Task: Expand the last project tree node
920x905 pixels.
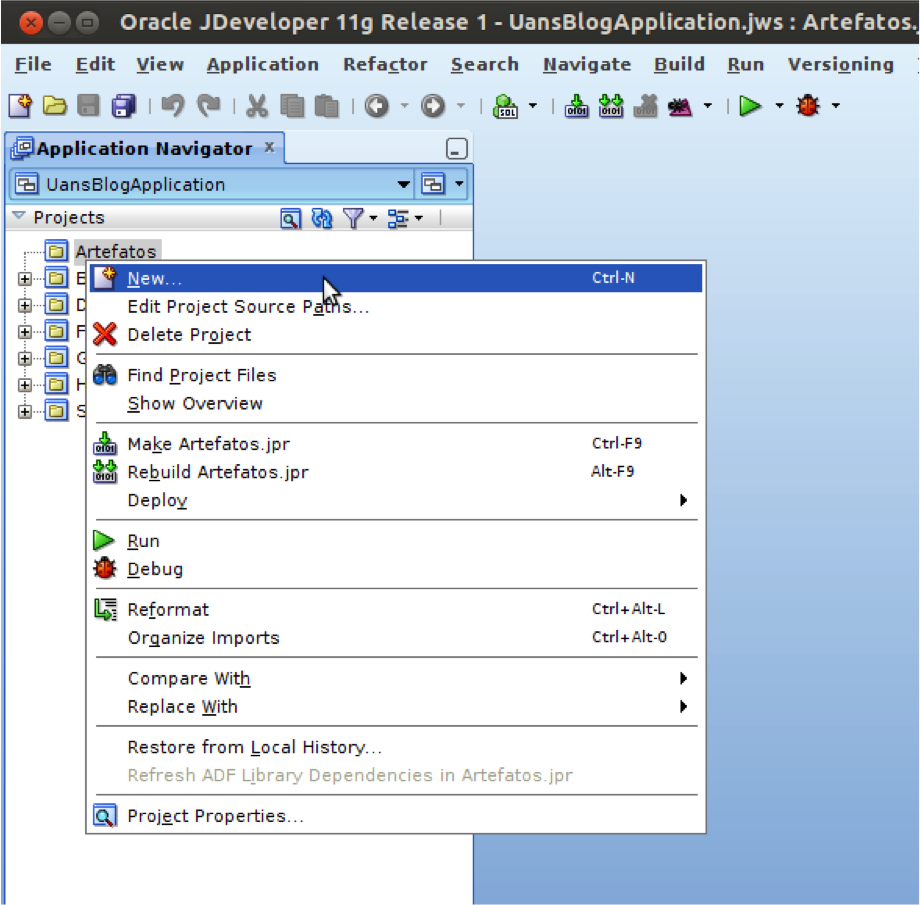Action: (x=25, y=411)
